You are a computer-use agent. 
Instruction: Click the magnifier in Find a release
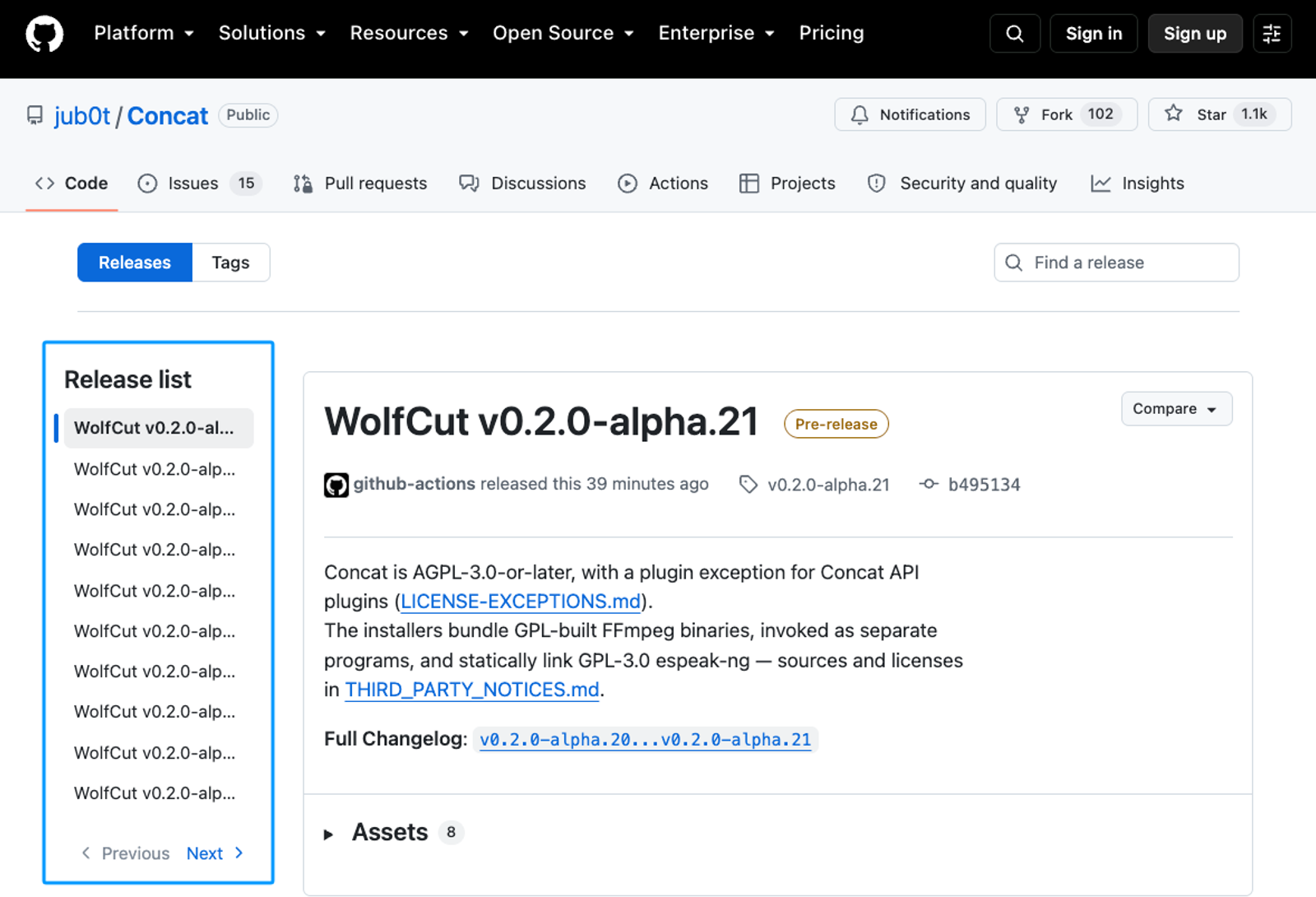(x=1014, y=263)
